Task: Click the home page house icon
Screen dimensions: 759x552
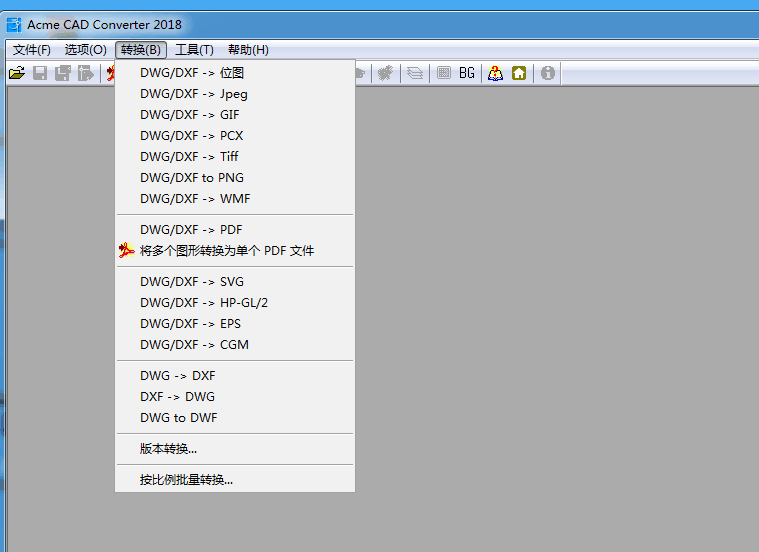Action: tap(519, 73)
